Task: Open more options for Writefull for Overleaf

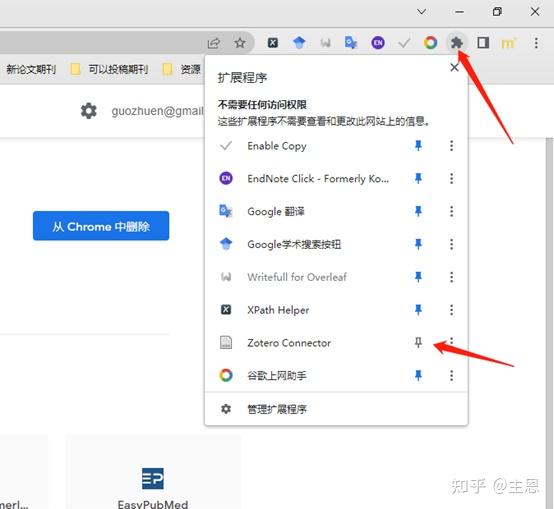Action: 451,277
